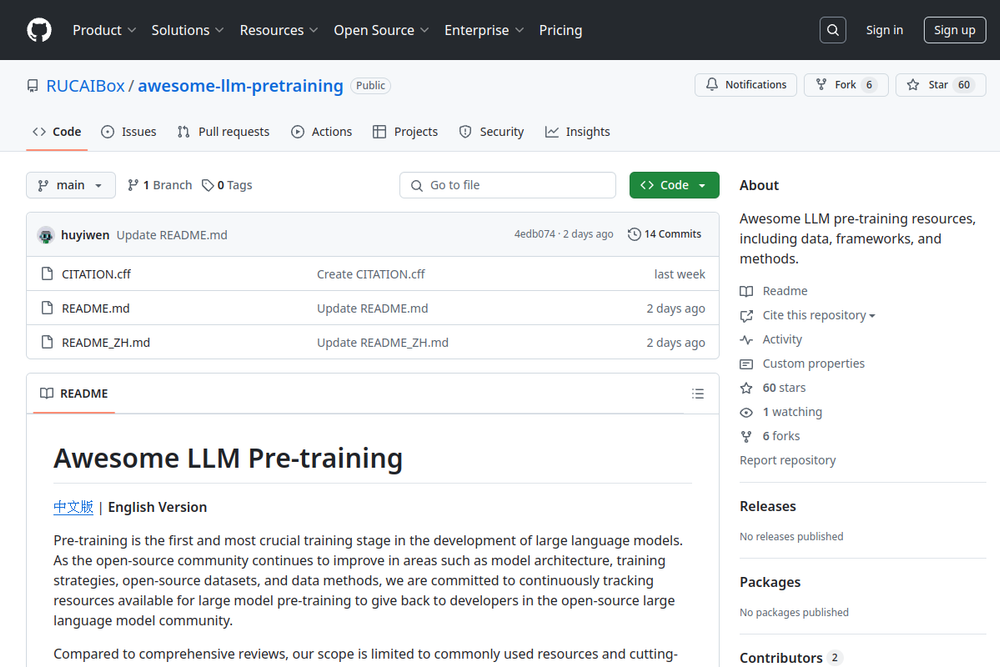This screenshot has width=1000, height=667.
Task: Click the file icon next to README_ZH.md
Action: (x=47, y=343)
